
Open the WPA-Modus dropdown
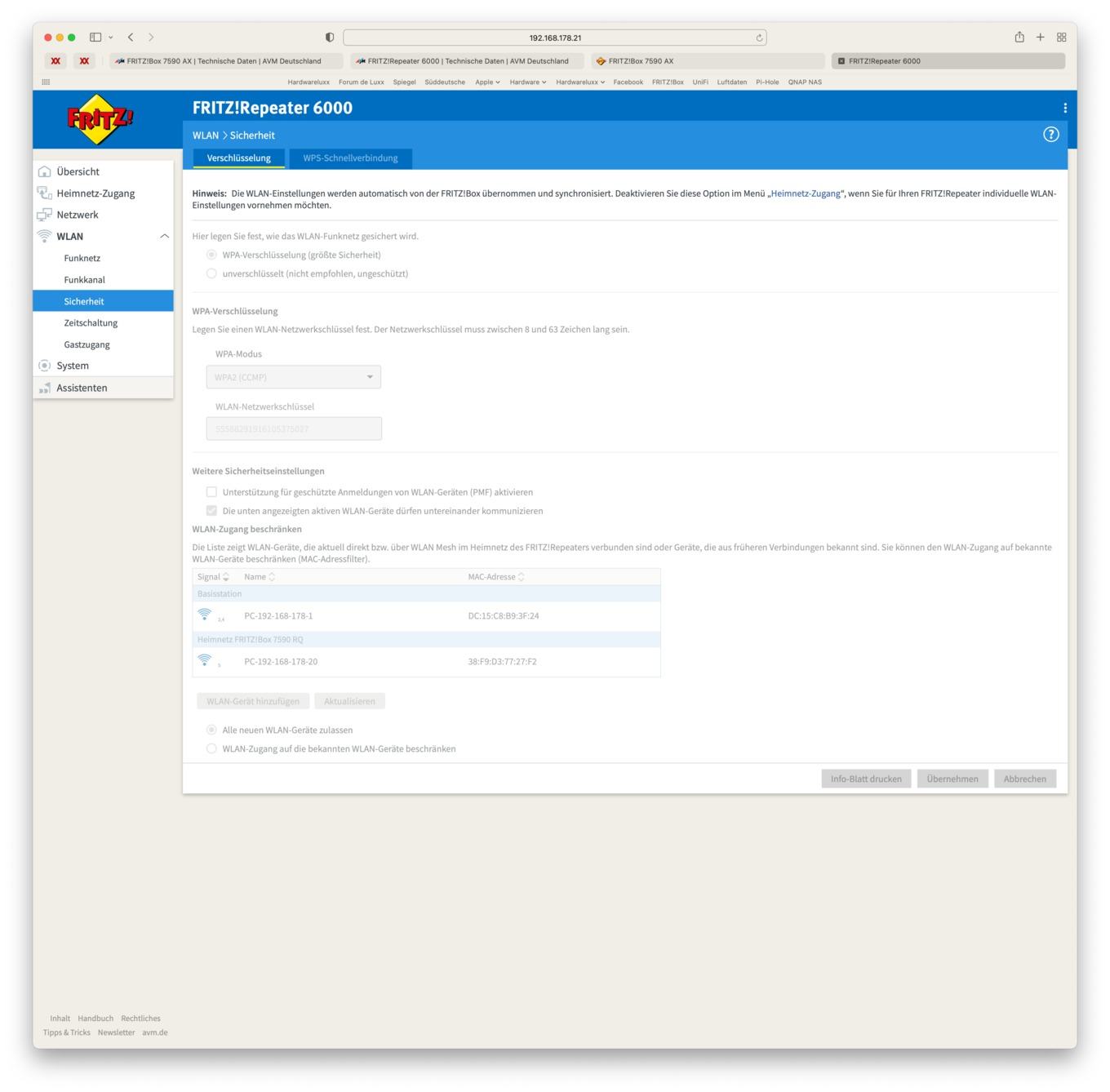(294, 377)
